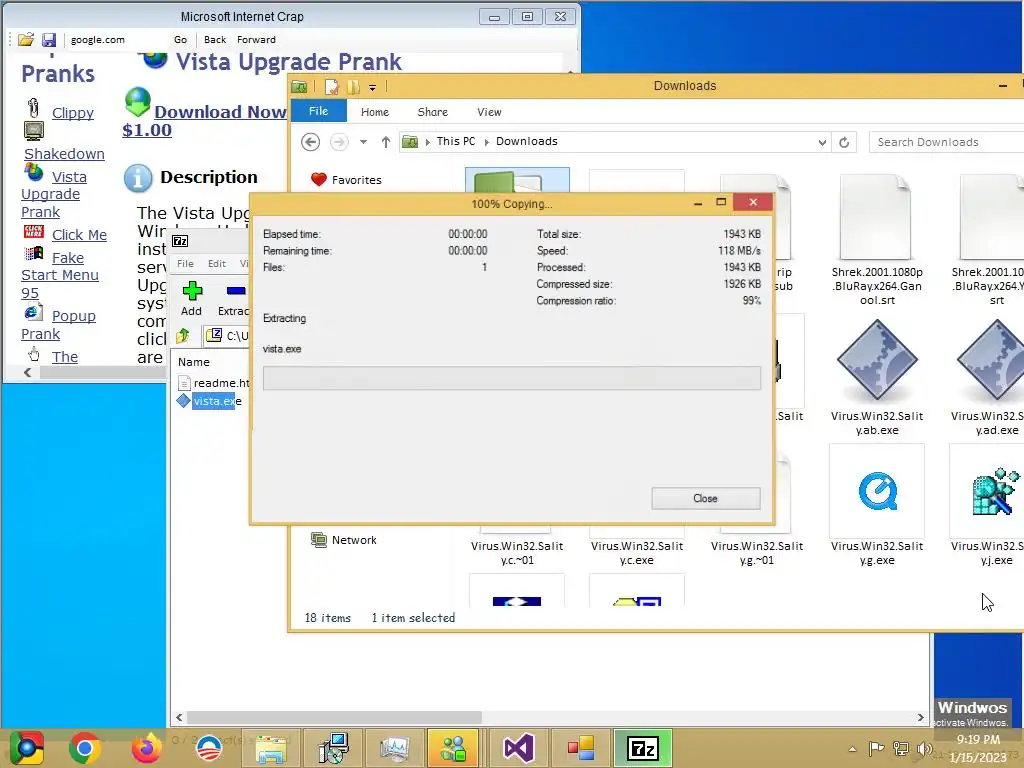The width and height of the screenshot is (1024, 768).
Task: Show hidden tray icons arrow
Action: tap(852, 749)
